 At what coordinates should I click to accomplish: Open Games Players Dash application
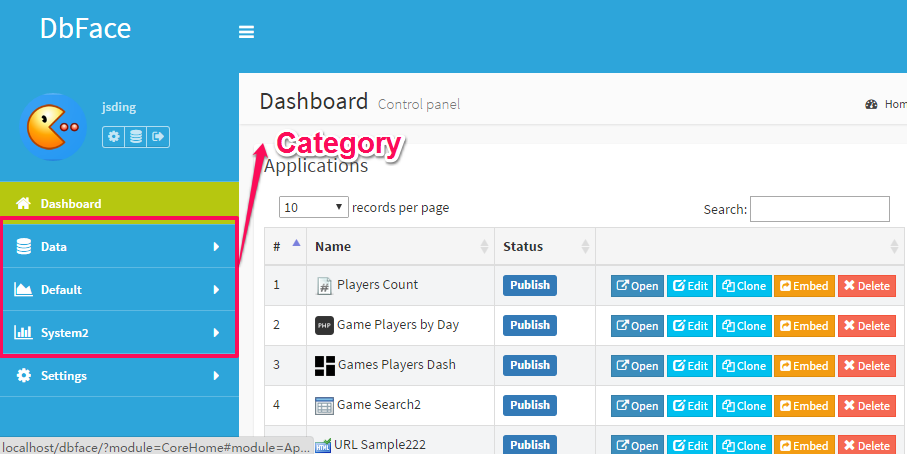pyautogui.click(x=637, y=366)
